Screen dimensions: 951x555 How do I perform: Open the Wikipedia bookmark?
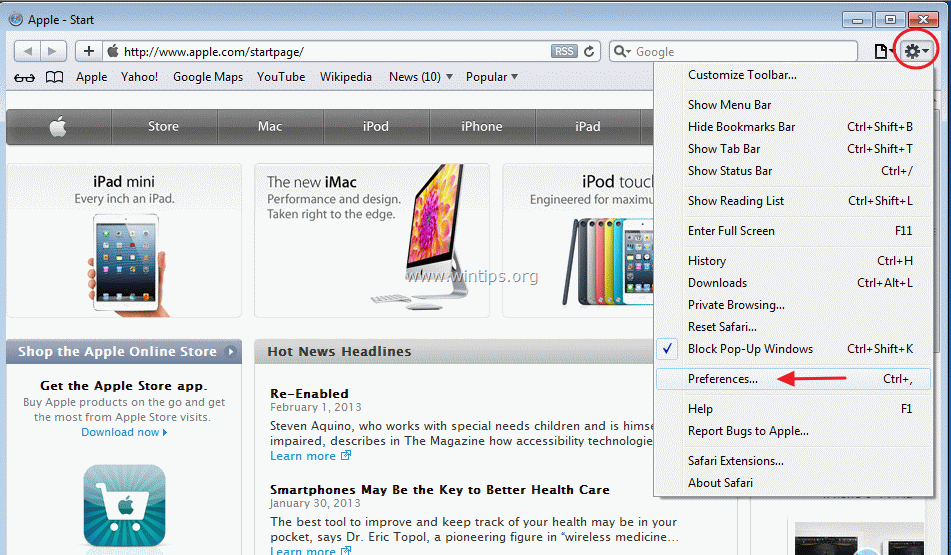click(346, 77)
